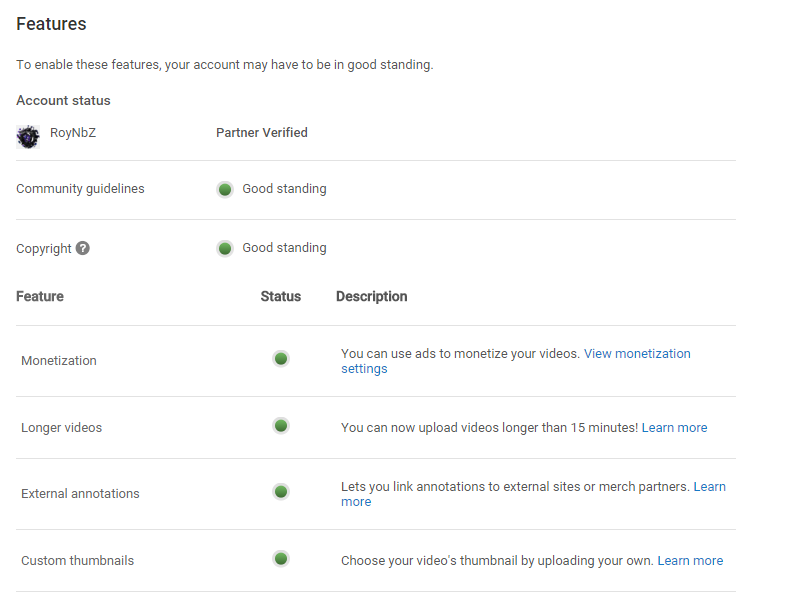
Task: Open Learn more for external annotations
Action: 709,487
